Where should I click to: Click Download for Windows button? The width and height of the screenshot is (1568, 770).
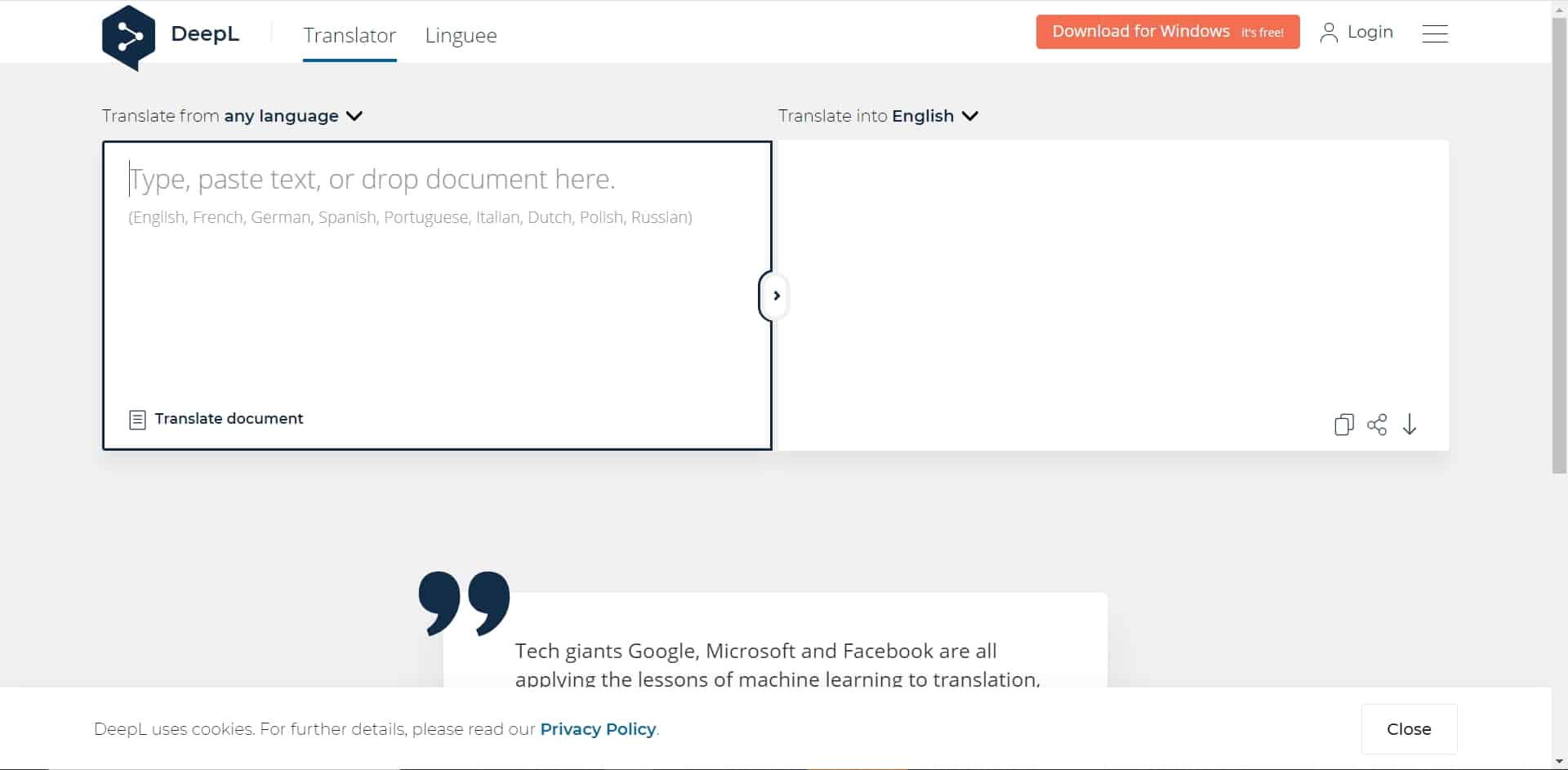[1168, 32]
